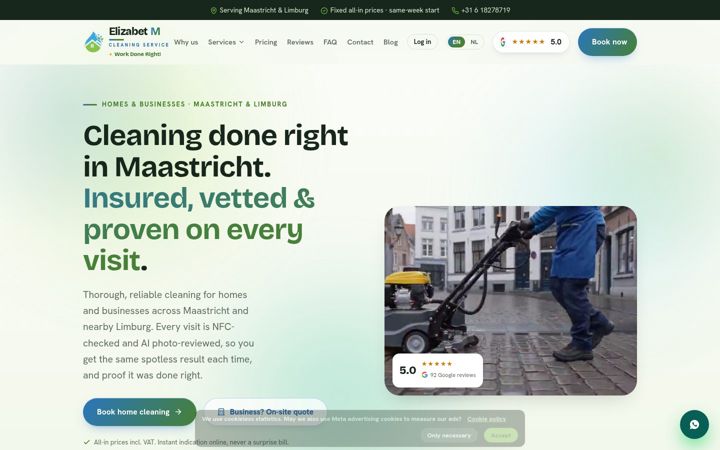Click 'HOMES & BUSINESSES · MAASTRICHT & LIMBURG' label

coord(194,104)
